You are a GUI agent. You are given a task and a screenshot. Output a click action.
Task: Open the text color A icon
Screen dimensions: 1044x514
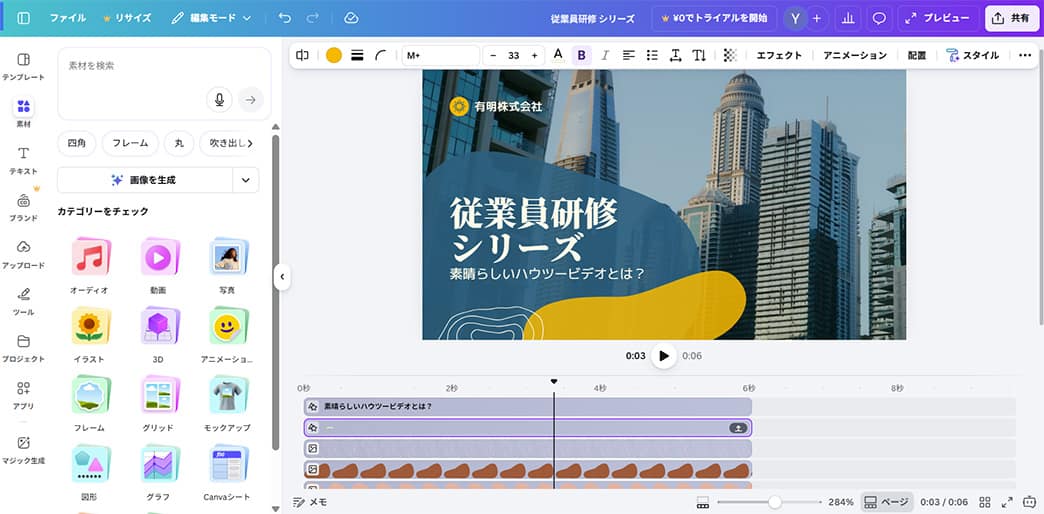coord(558,55)
